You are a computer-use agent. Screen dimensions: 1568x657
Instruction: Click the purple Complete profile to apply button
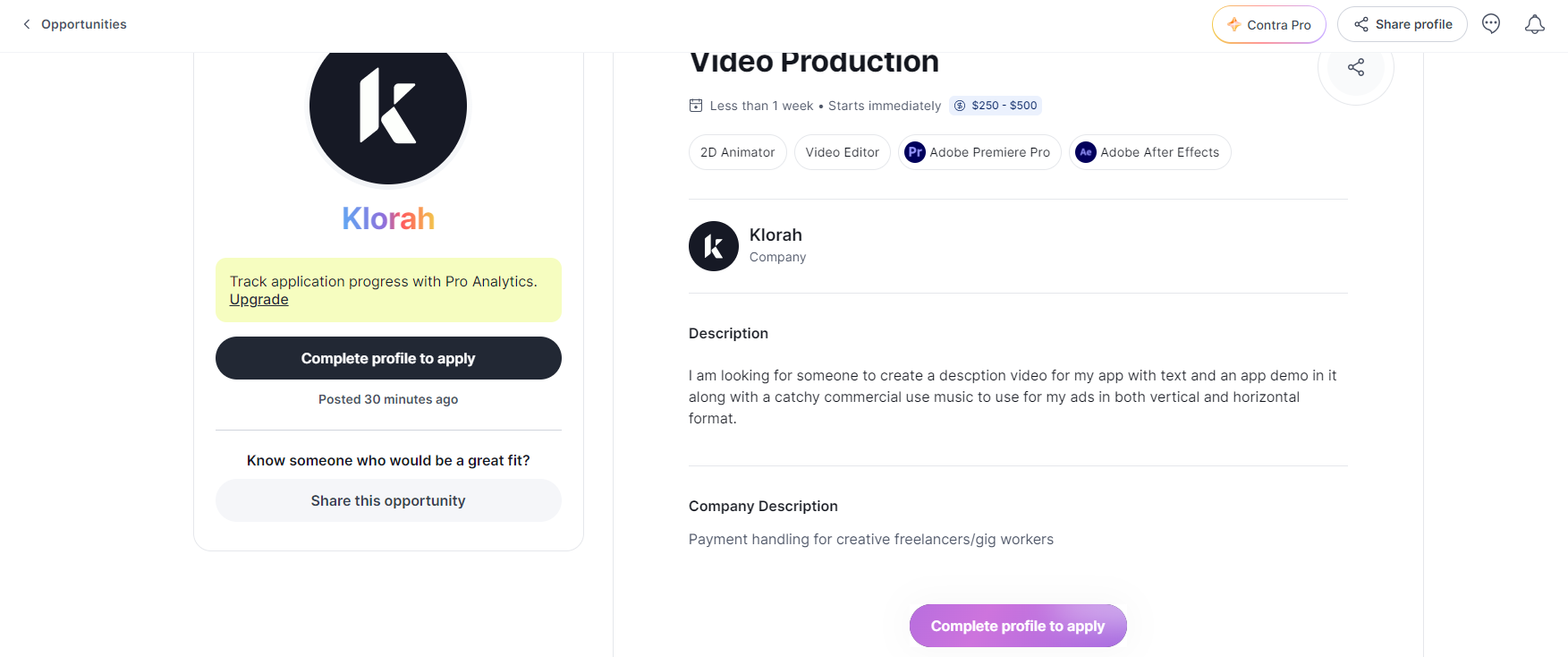click(x=1018, y=626)
